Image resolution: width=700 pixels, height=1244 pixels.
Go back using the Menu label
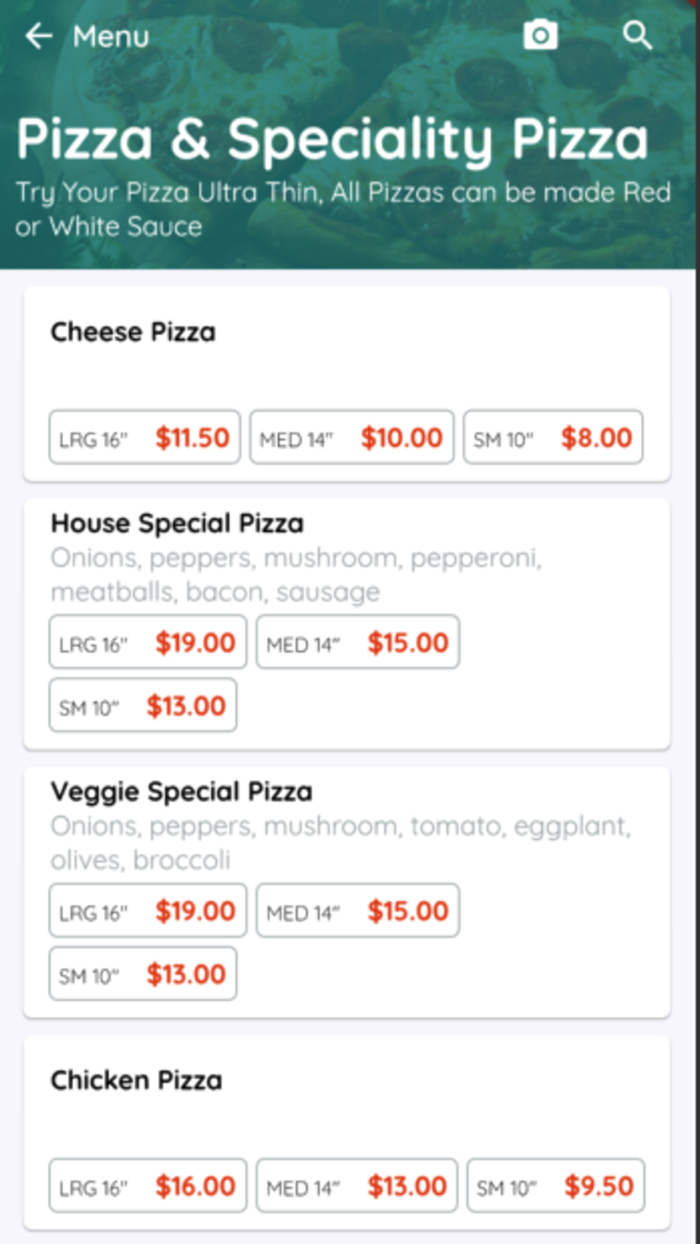(110, 37)
